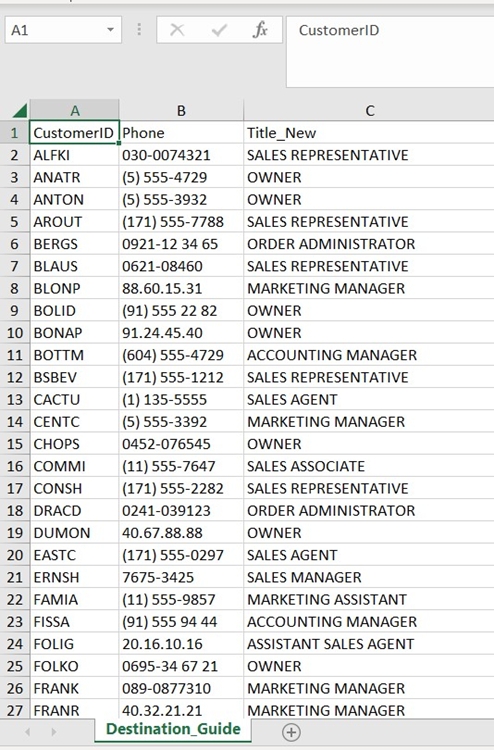Add a new sheet with plus icon
Screen dimensions: 494x750
[291, 732]
